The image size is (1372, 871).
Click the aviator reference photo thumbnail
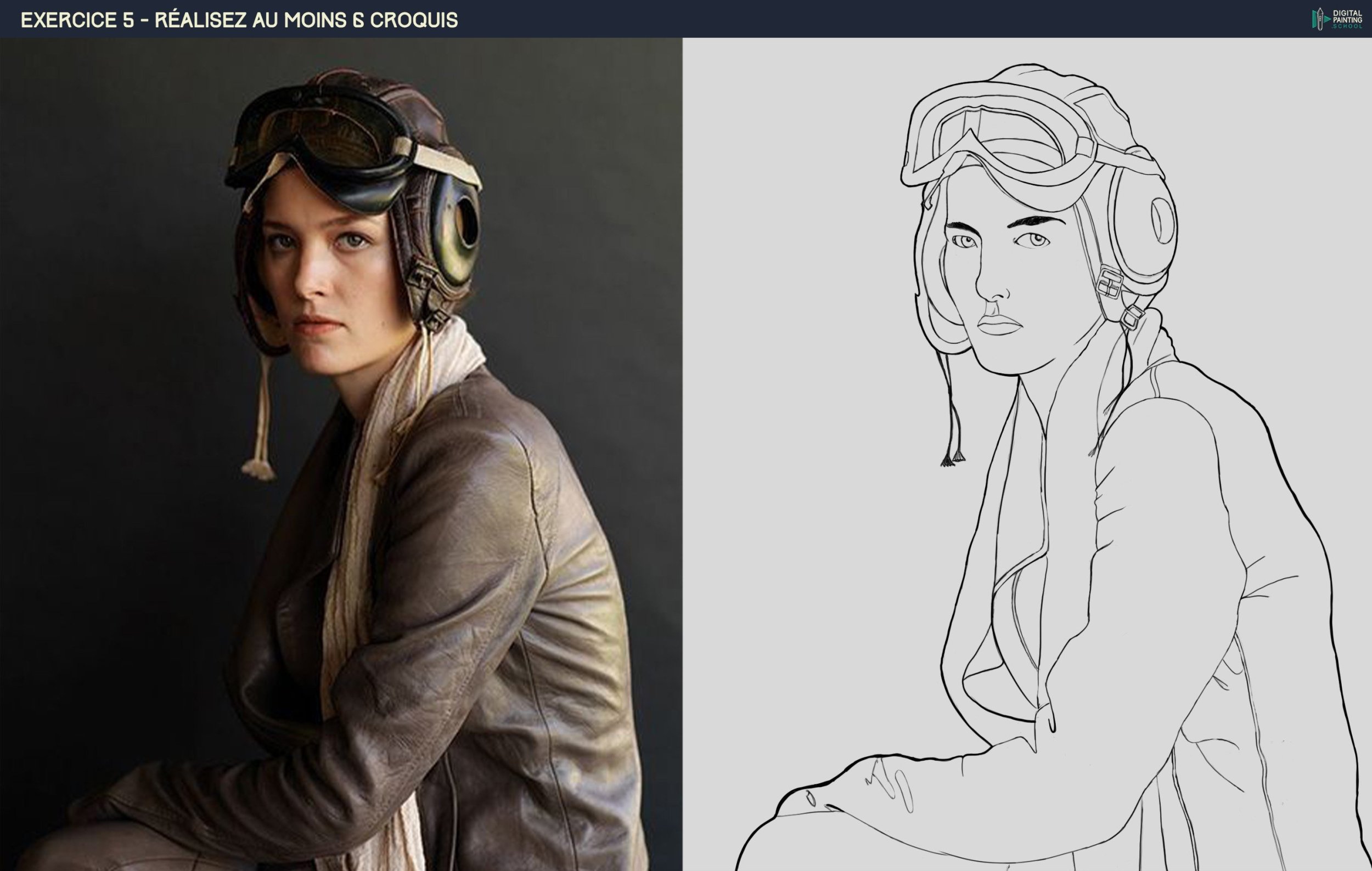click(x=341, y=454)
